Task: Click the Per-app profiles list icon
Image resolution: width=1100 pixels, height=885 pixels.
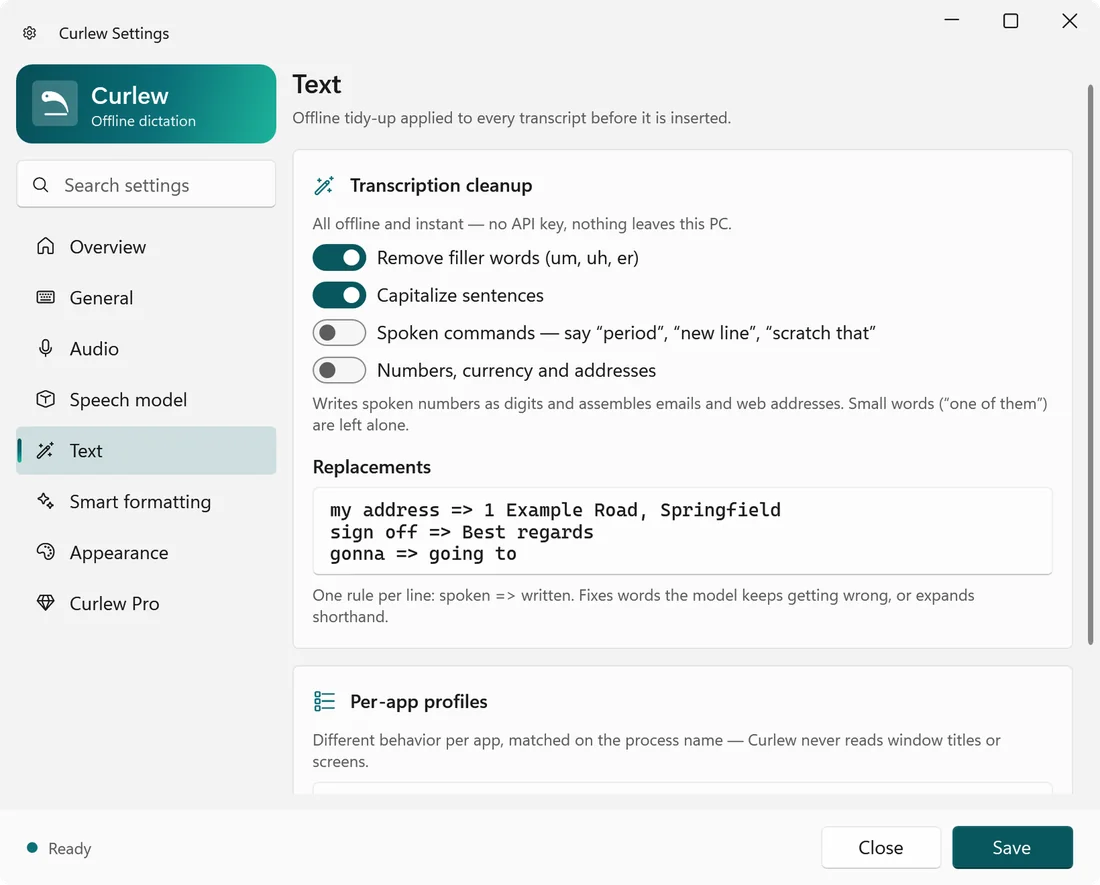Action: [x=324, y=701]
